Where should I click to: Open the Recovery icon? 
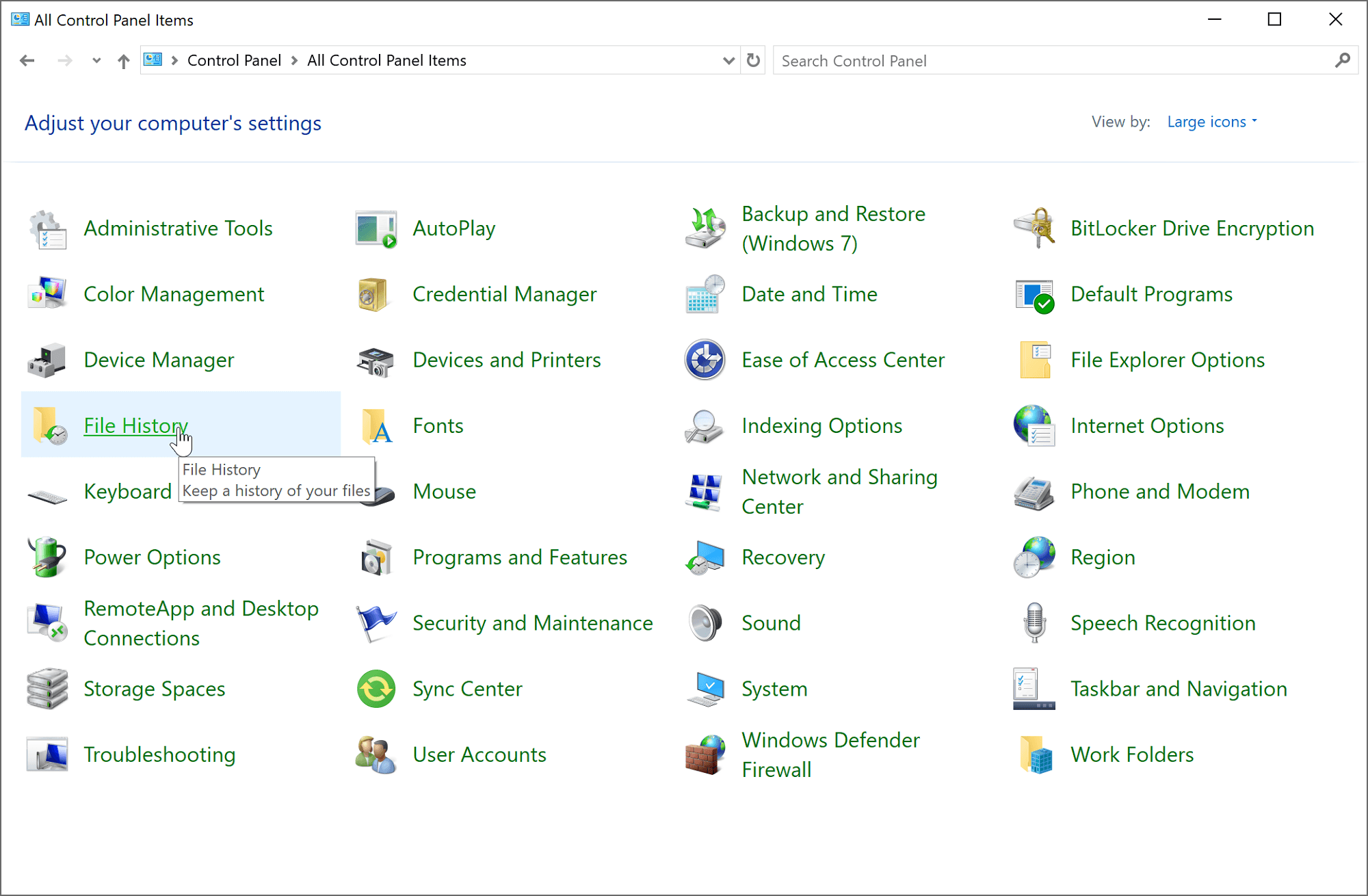point(705,557)
